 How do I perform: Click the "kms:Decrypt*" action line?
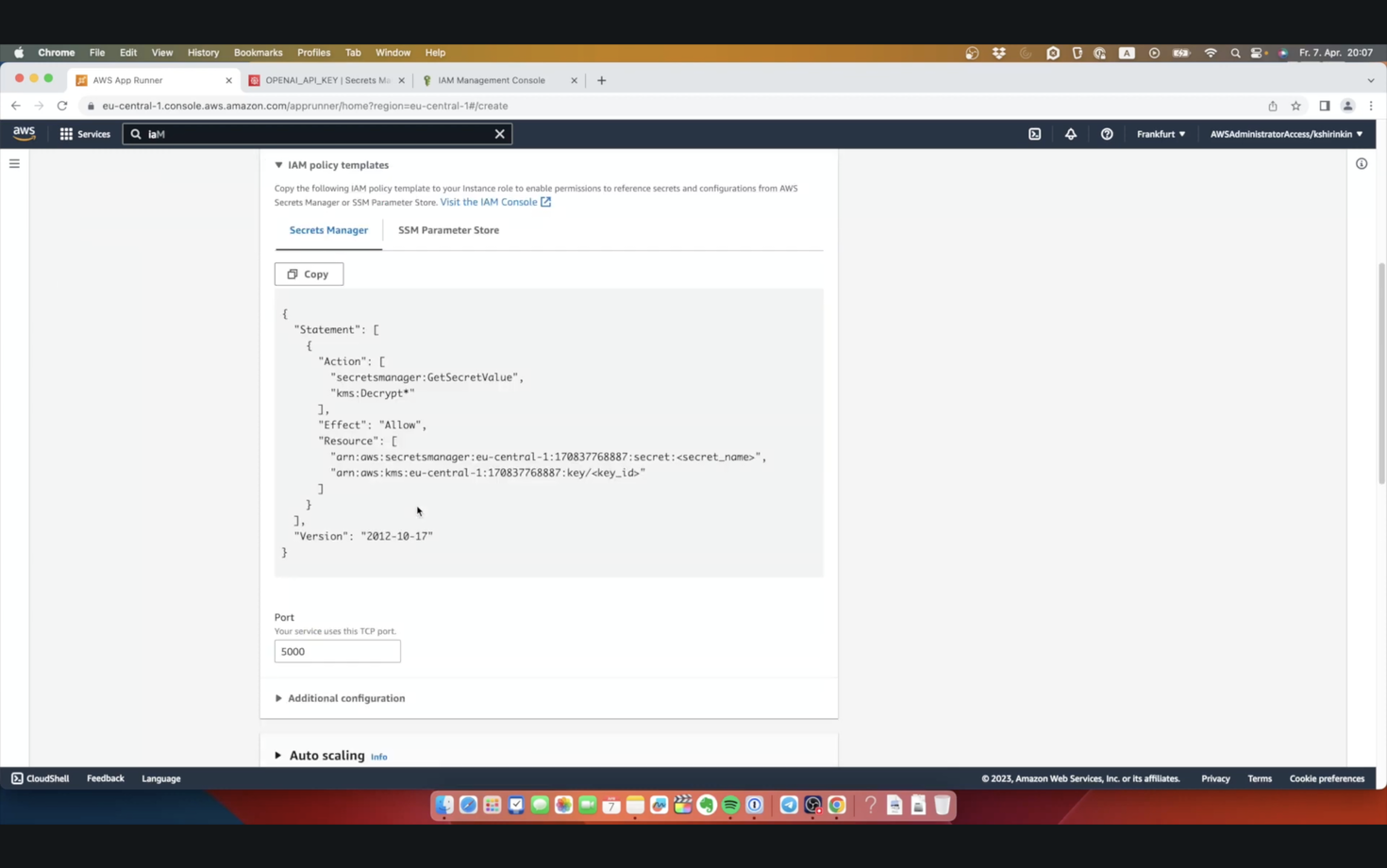tap(372, 393)
